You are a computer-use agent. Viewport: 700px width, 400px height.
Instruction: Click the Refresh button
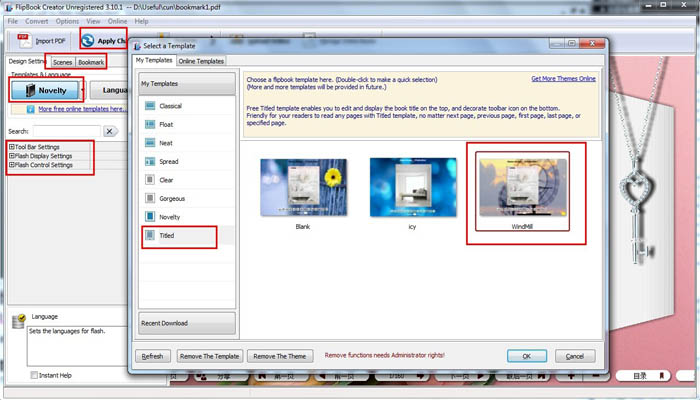153,356
